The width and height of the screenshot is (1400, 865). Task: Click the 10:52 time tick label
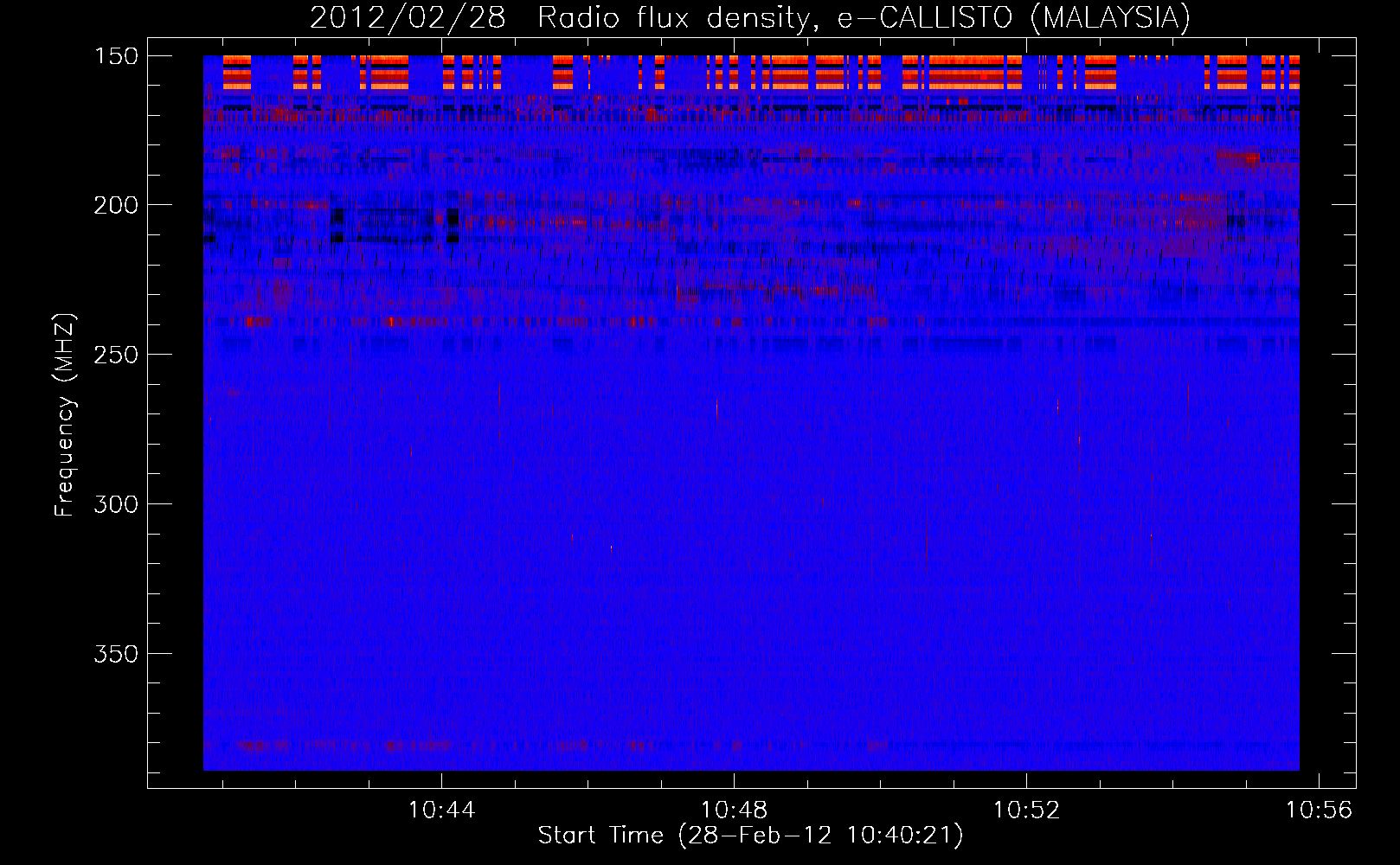point(1026,811)
